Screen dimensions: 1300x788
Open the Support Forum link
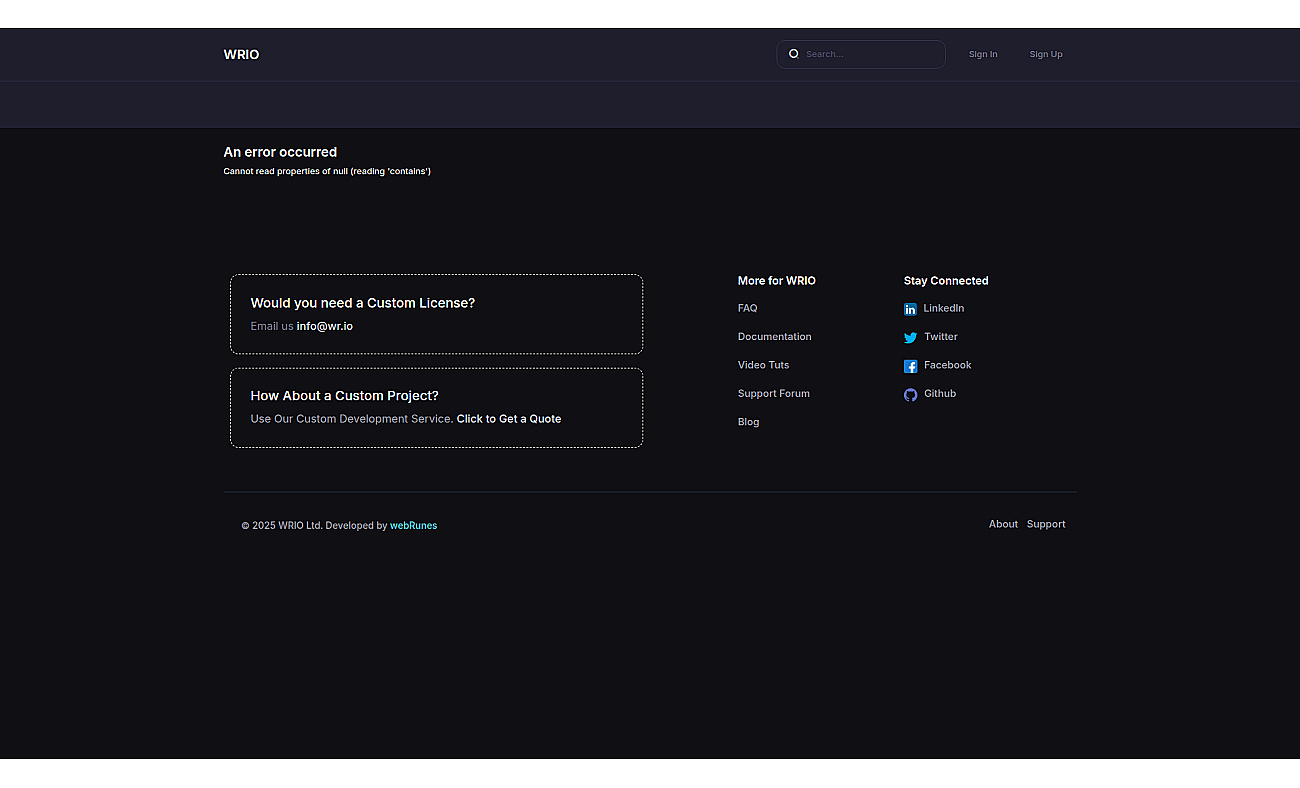pos(774,394)
